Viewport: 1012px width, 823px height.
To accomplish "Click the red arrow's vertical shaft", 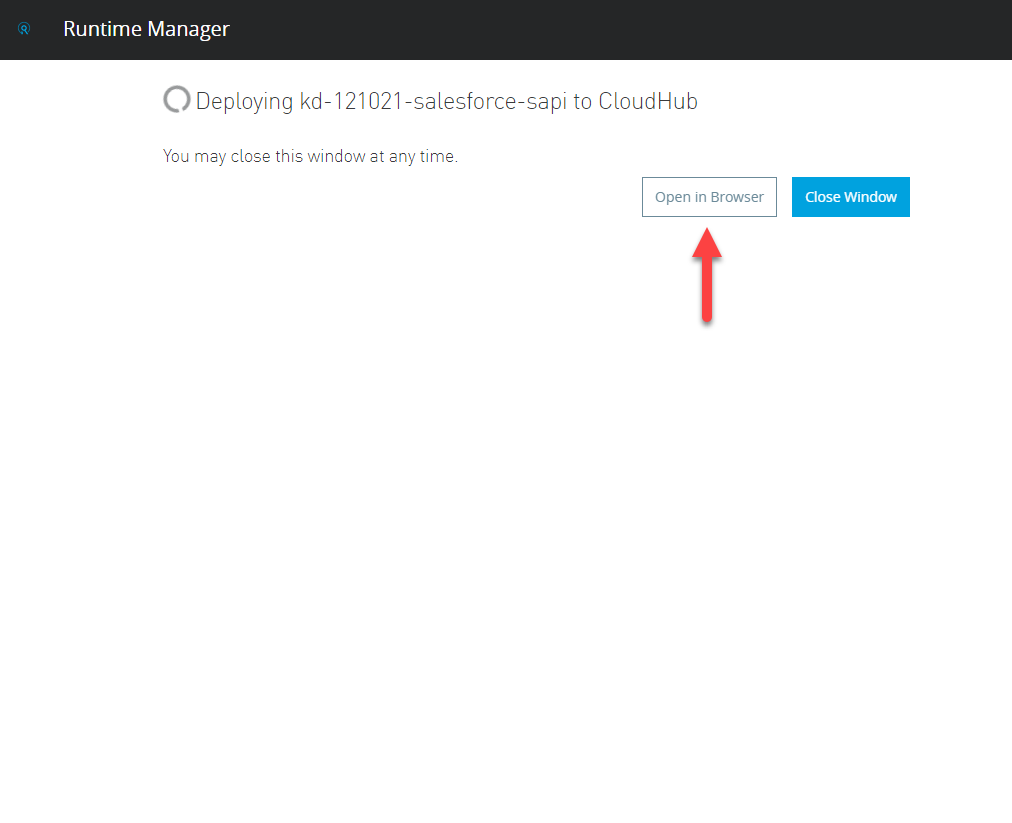I will tap(707, 290).
